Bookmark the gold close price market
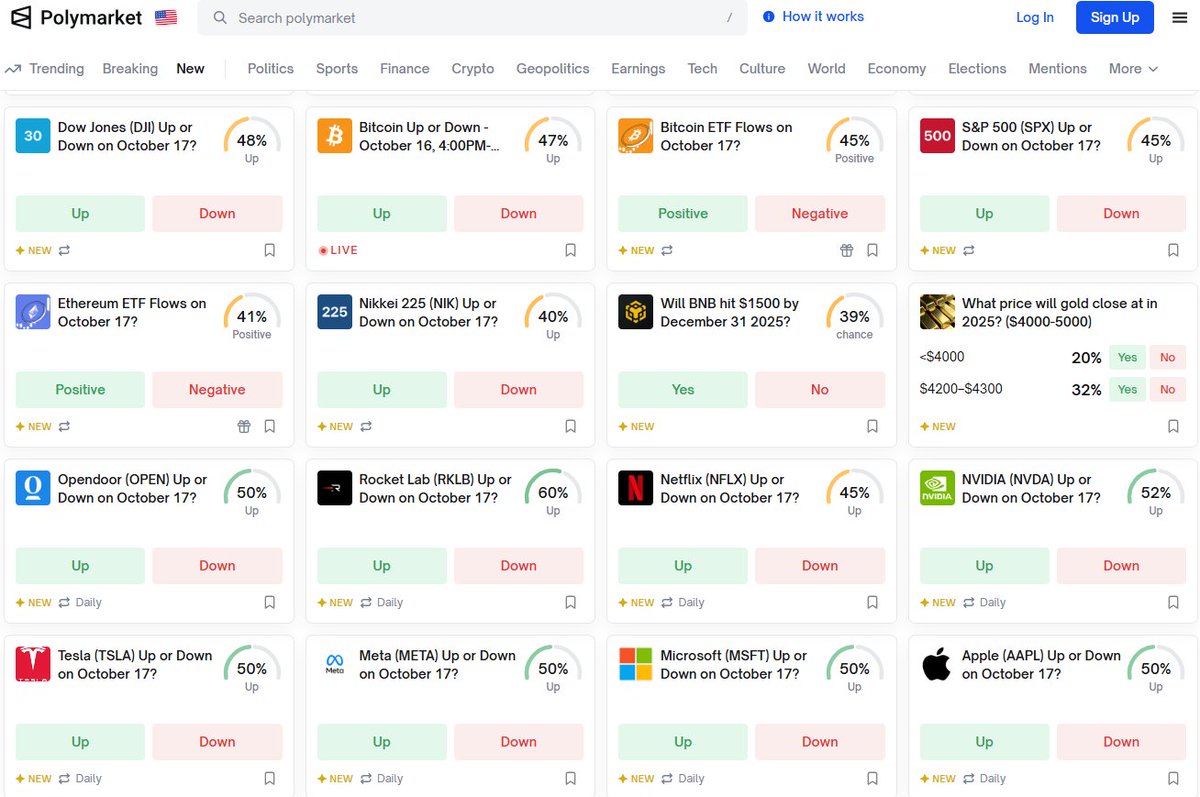The height and width of the screenshot is (797, 1200). [x=1173, y=426]
